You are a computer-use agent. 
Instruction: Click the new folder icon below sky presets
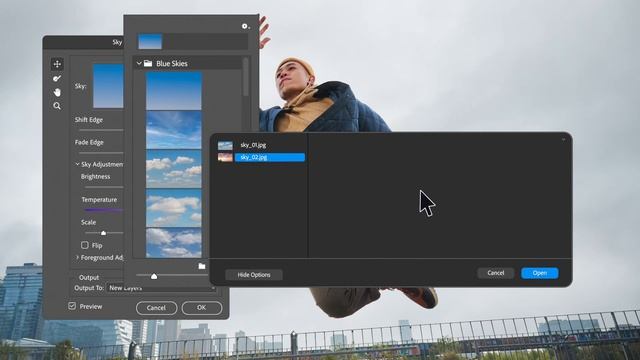202,266
